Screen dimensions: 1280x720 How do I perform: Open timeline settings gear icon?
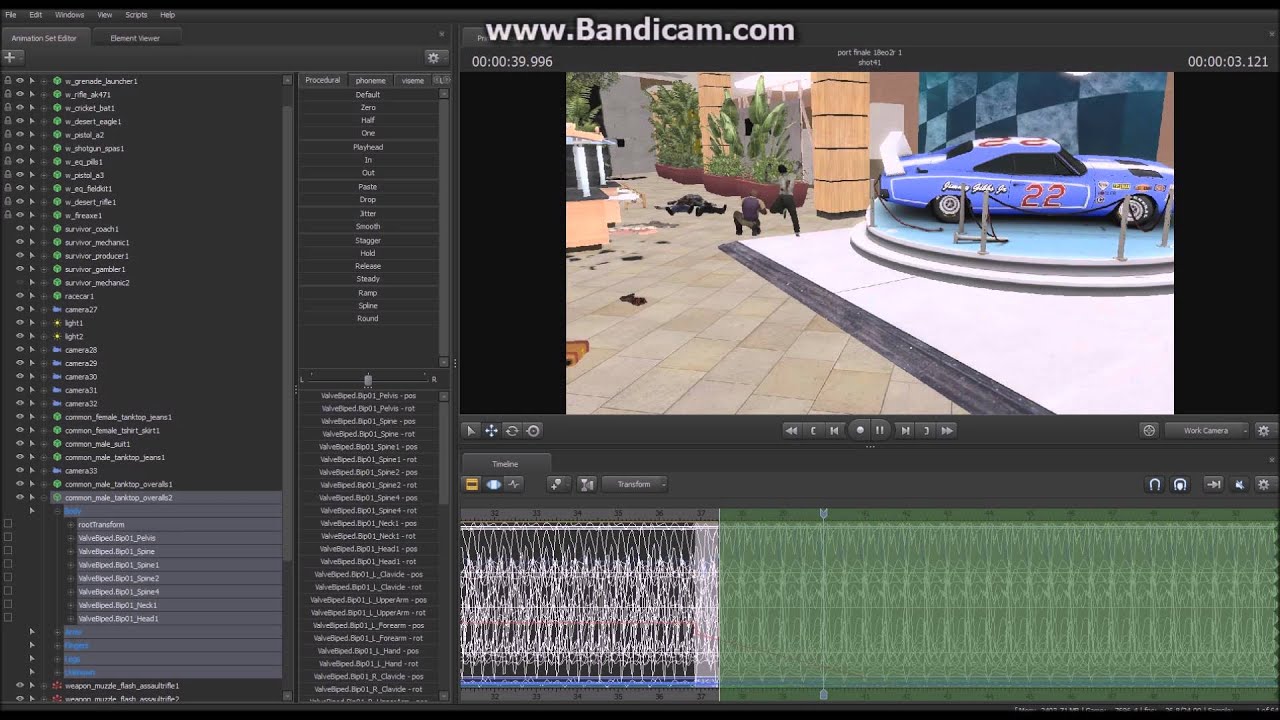tap(1264, 484)
